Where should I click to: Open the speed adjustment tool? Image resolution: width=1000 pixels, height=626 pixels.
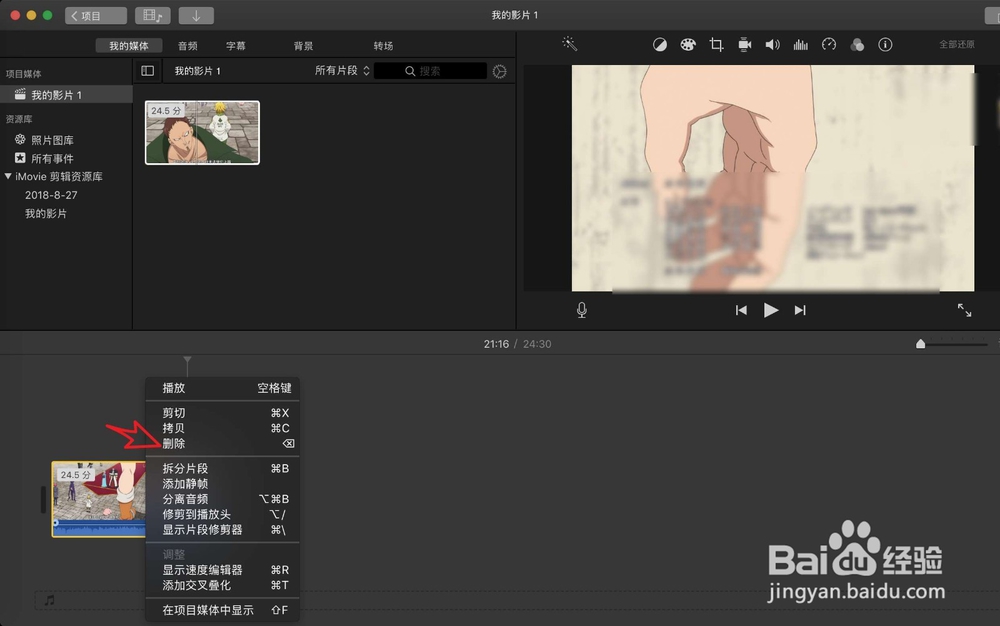point(828,45)
